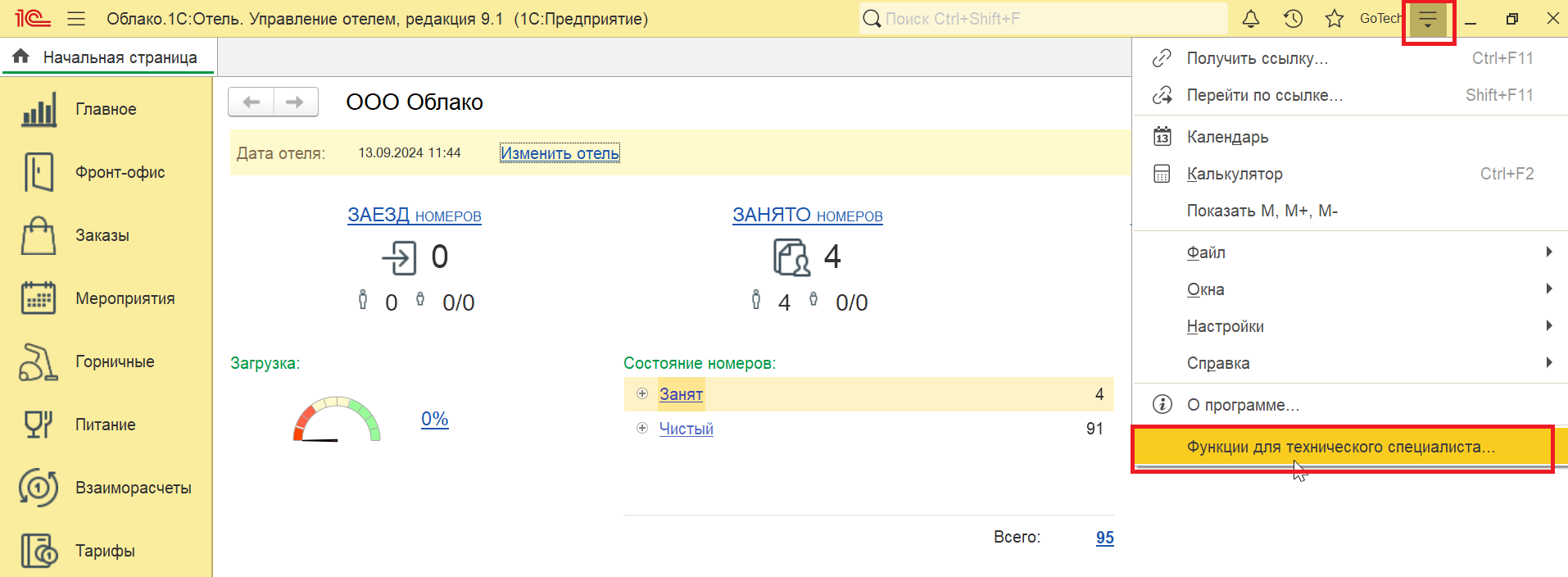This screenshot has width=1568, height=577.
Task: Click the ООО Облако title
Action: (x=414, y=102)
